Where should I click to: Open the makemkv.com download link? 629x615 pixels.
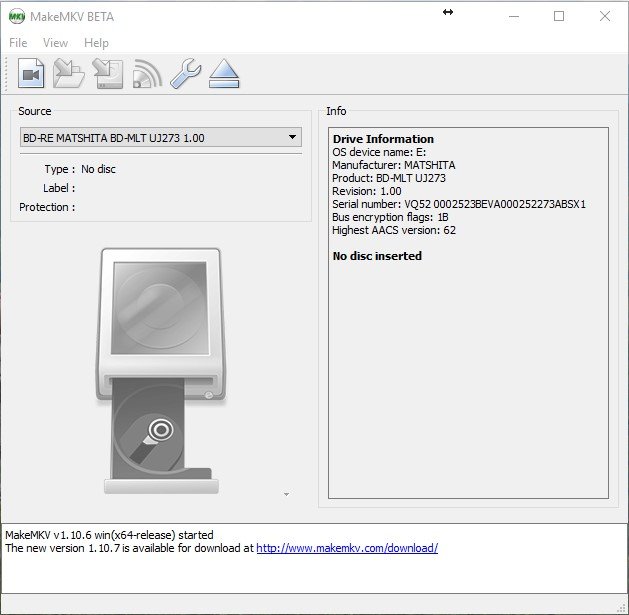pos(347,548)
